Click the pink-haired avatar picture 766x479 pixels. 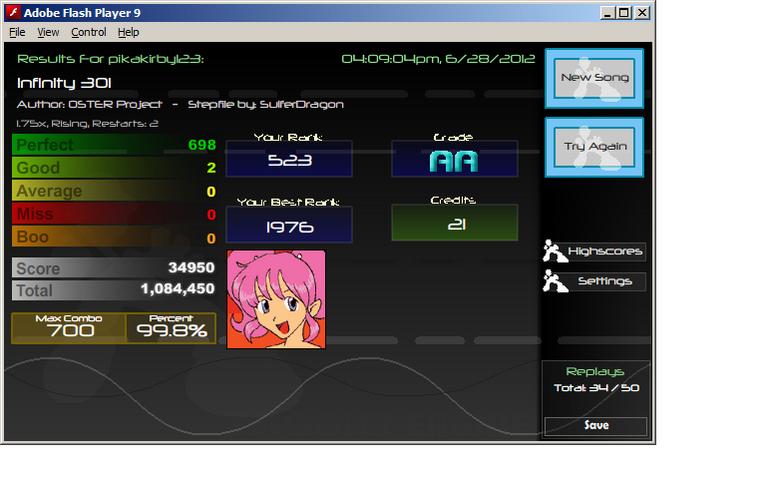tap(276, 299)
